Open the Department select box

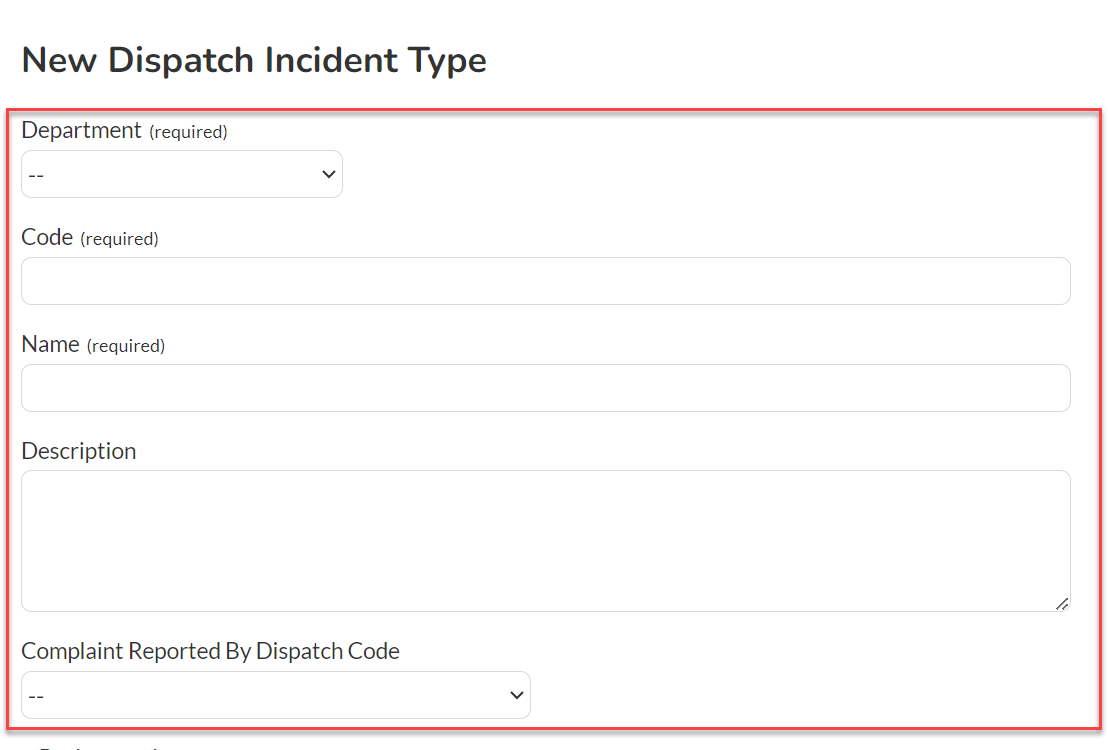[182, 174]
